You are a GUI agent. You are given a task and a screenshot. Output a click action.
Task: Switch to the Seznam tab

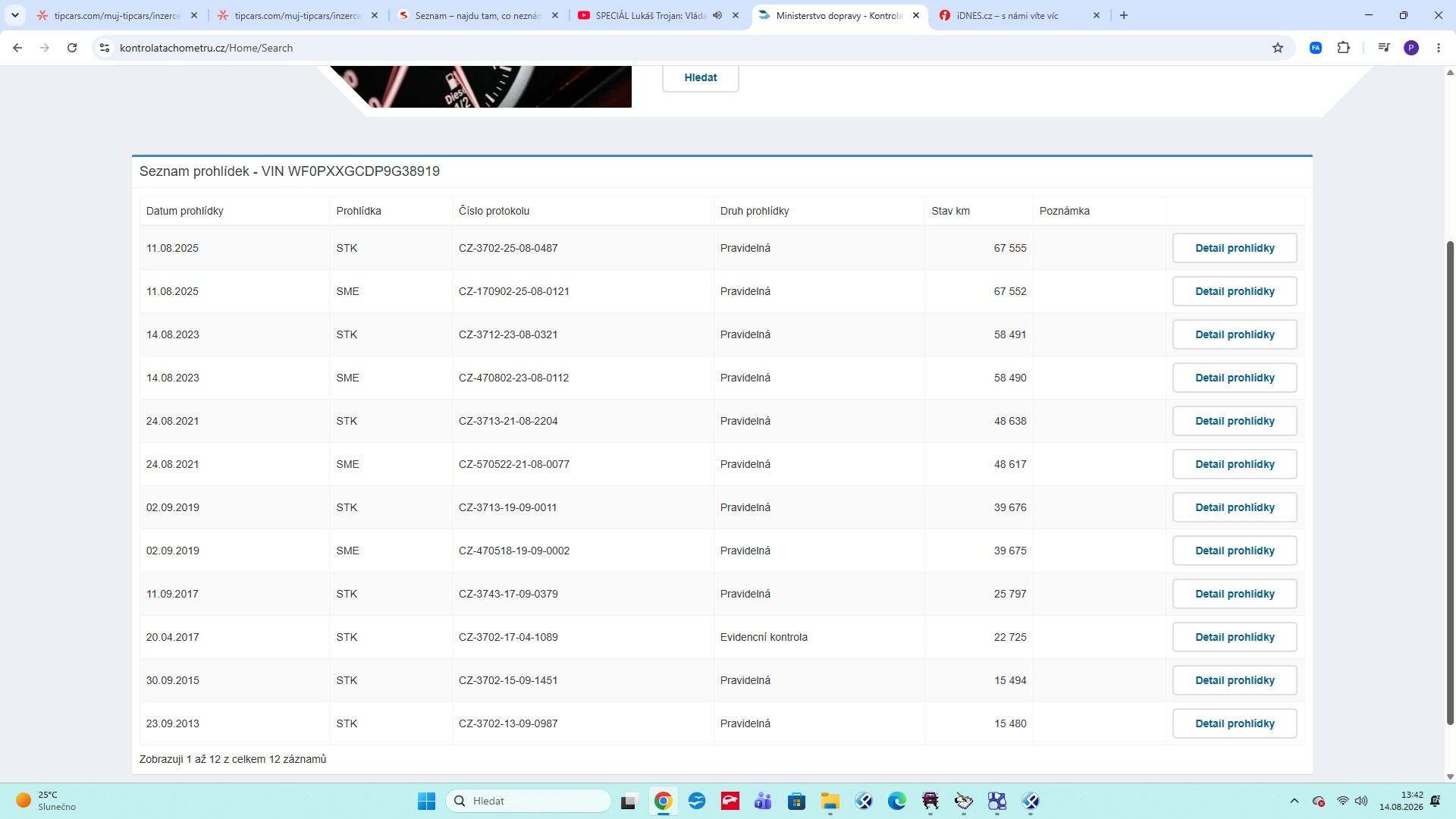[477, 15]
